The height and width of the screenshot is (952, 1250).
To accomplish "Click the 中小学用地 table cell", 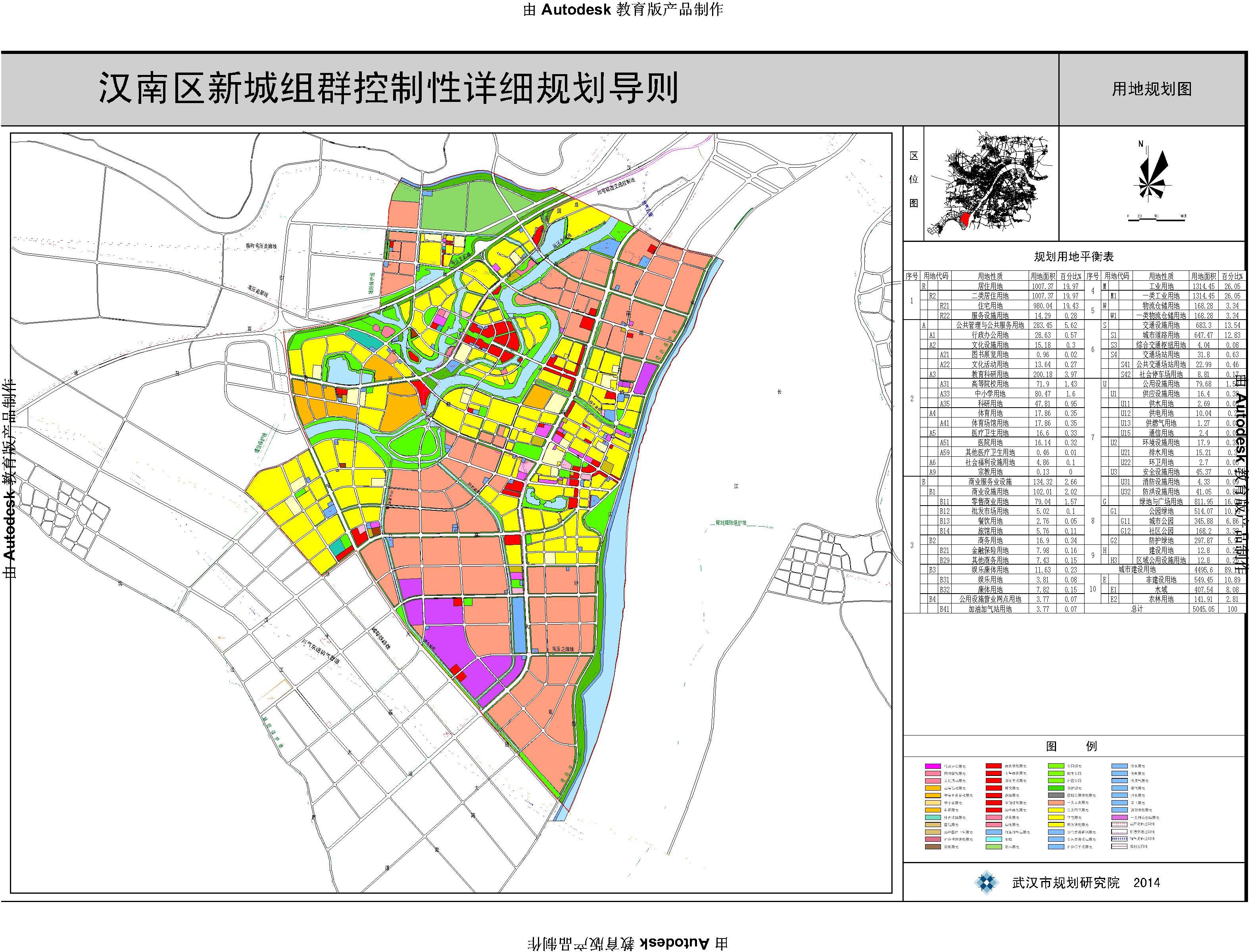I will [x=990, y=393].
